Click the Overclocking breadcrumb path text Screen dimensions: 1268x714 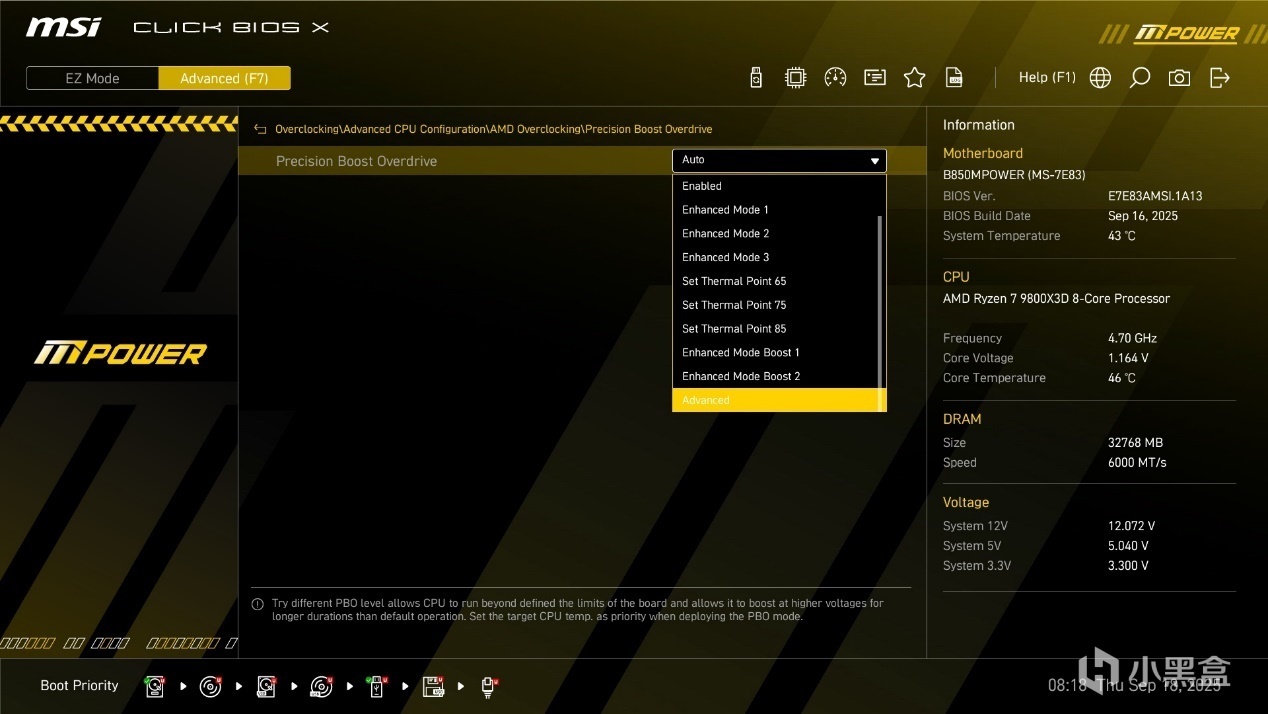click(x=493, y=129)
